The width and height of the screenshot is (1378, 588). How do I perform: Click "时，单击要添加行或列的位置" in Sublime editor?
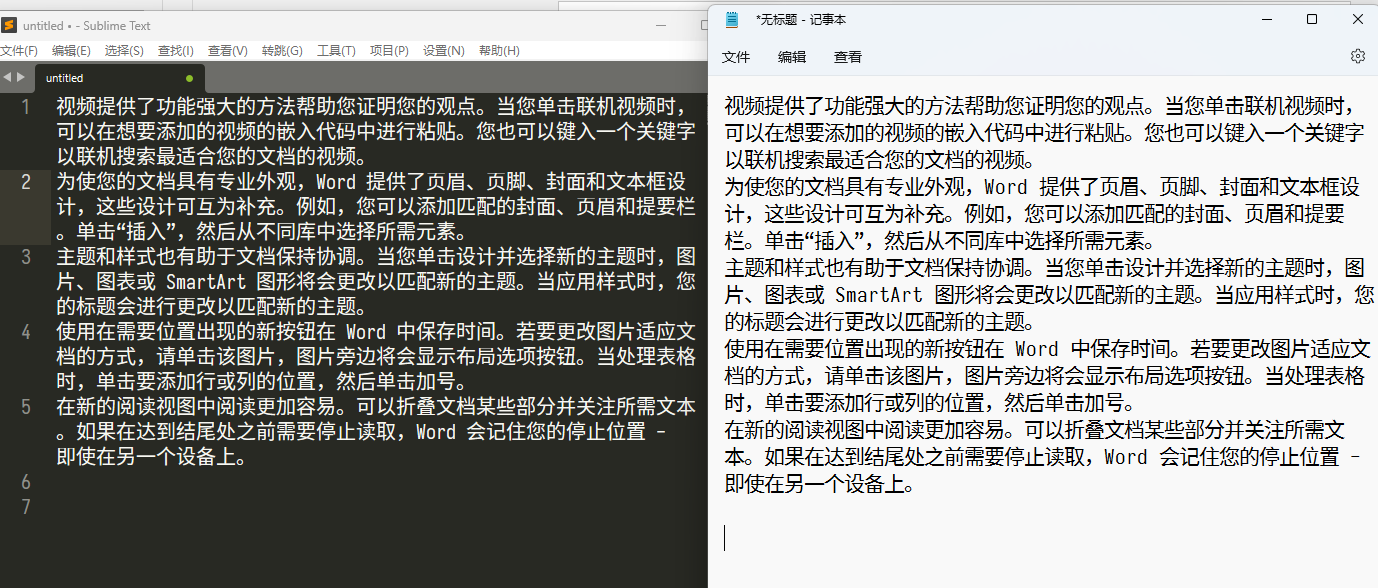coord(186,382)
